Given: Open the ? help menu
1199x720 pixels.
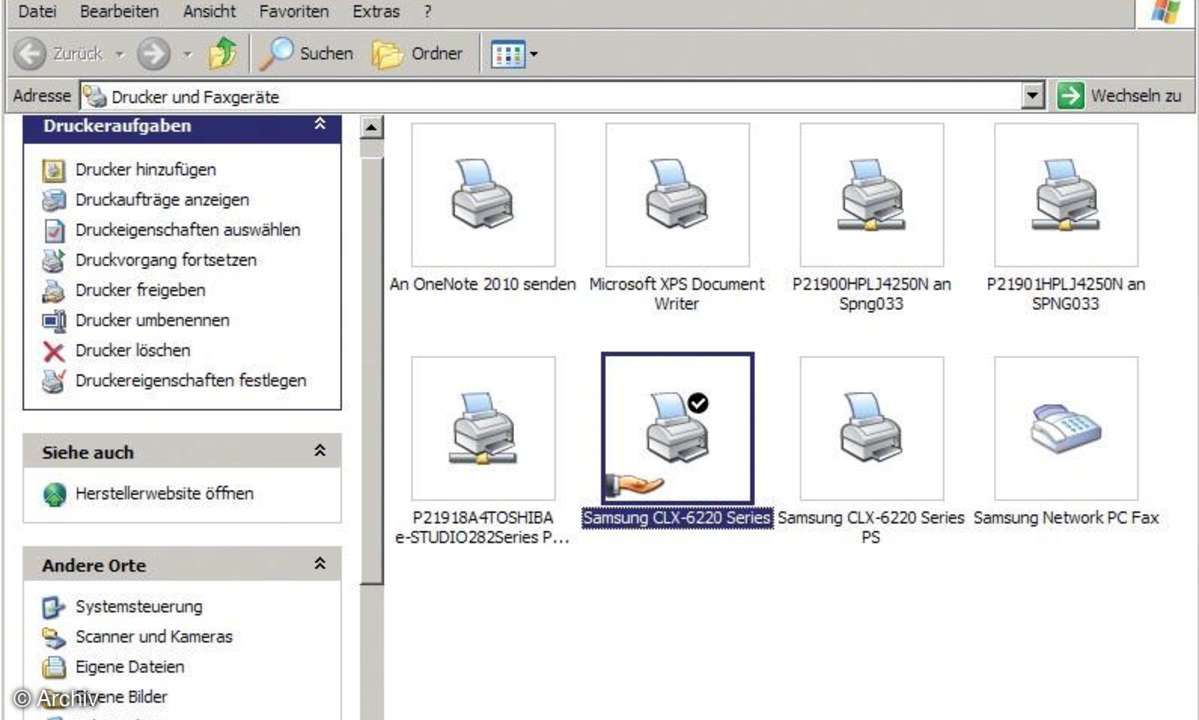Looking at the screenshot, I should point(427,11).
